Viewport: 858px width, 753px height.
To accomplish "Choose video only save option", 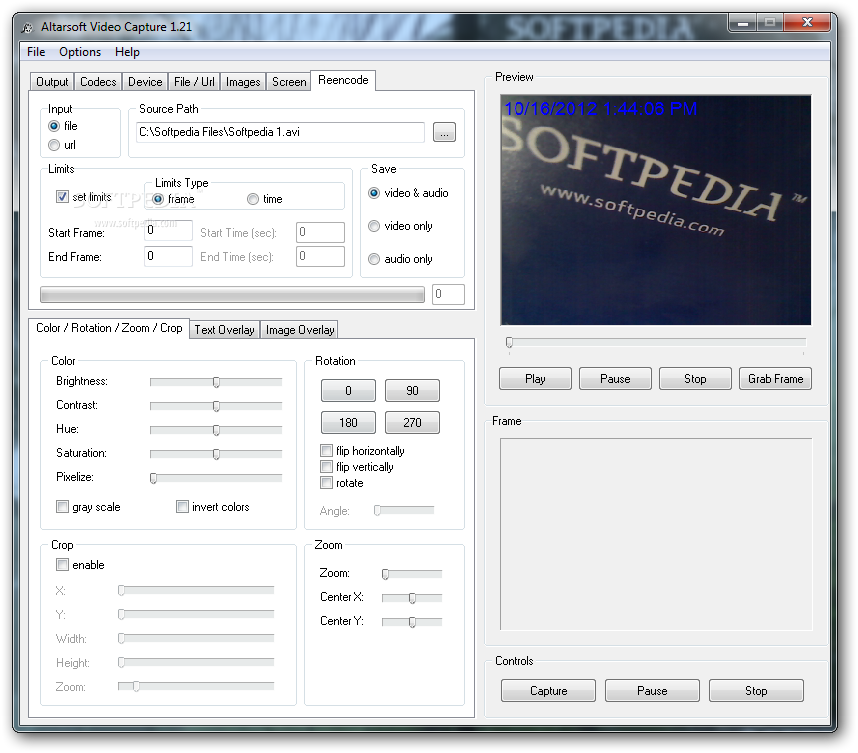I will tap(374, 226).
